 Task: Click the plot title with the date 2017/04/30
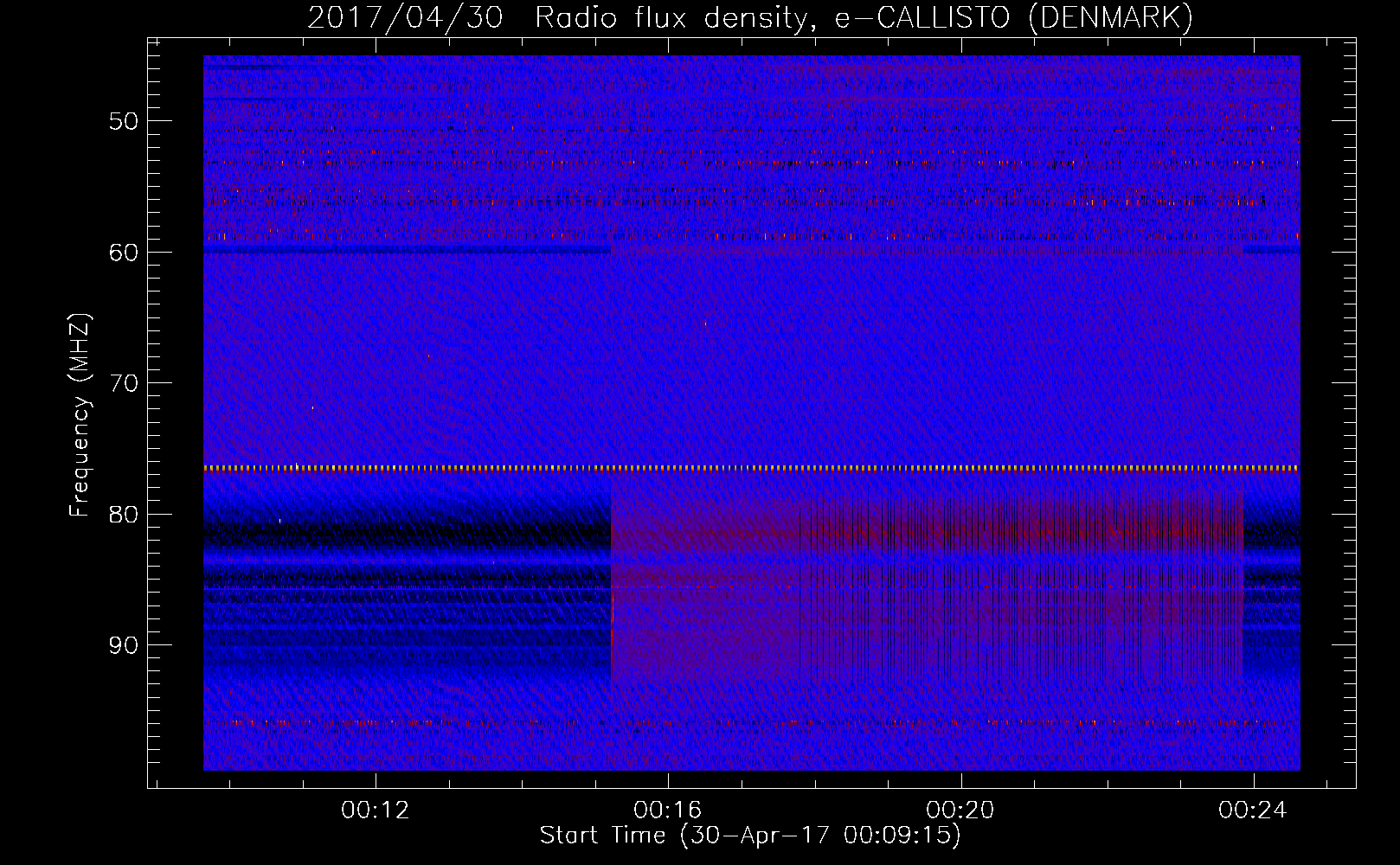click(x=750, y=18)
